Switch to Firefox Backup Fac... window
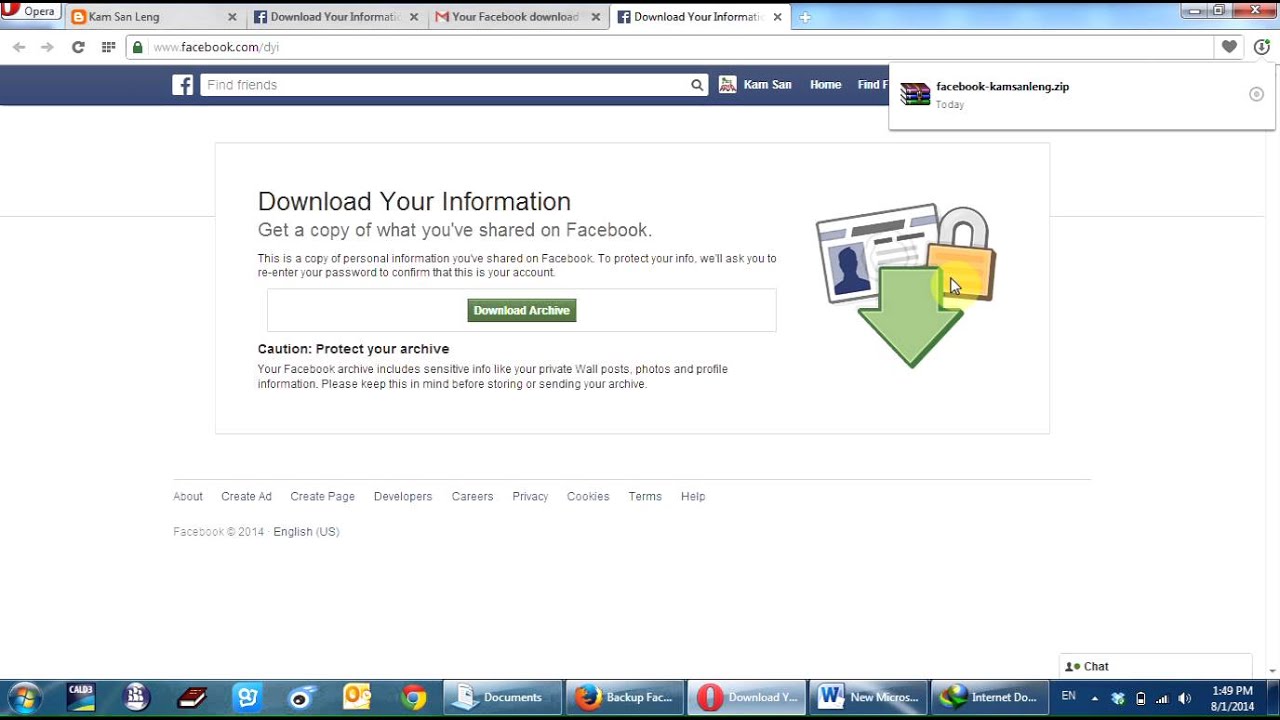The image size is (1280, 720). point(625,698)
